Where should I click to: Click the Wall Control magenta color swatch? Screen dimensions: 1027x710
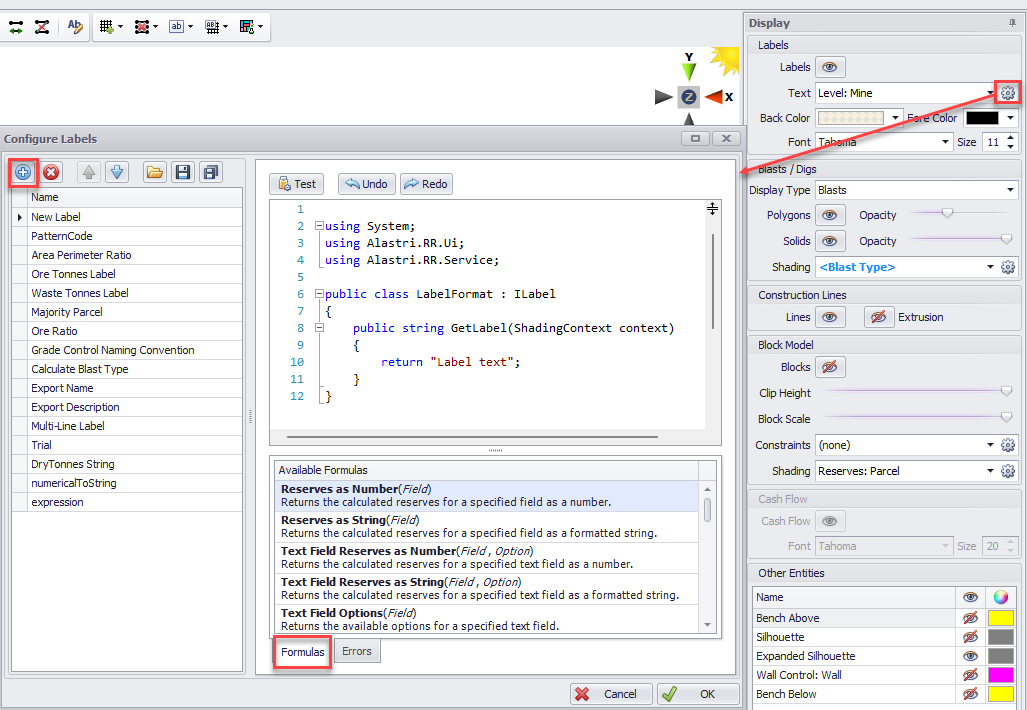1000,675
